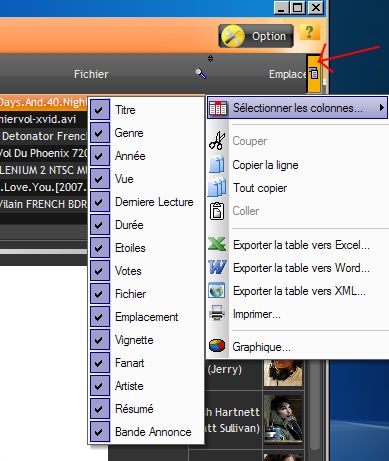Expand the Sélectionner les colonnes submenu arrow

(x=381, y=108)
